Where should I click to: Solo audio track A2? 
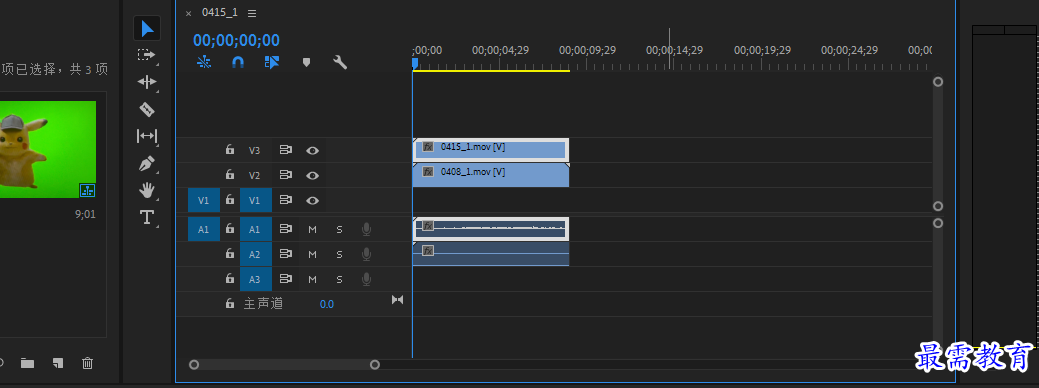pos(339,255)
